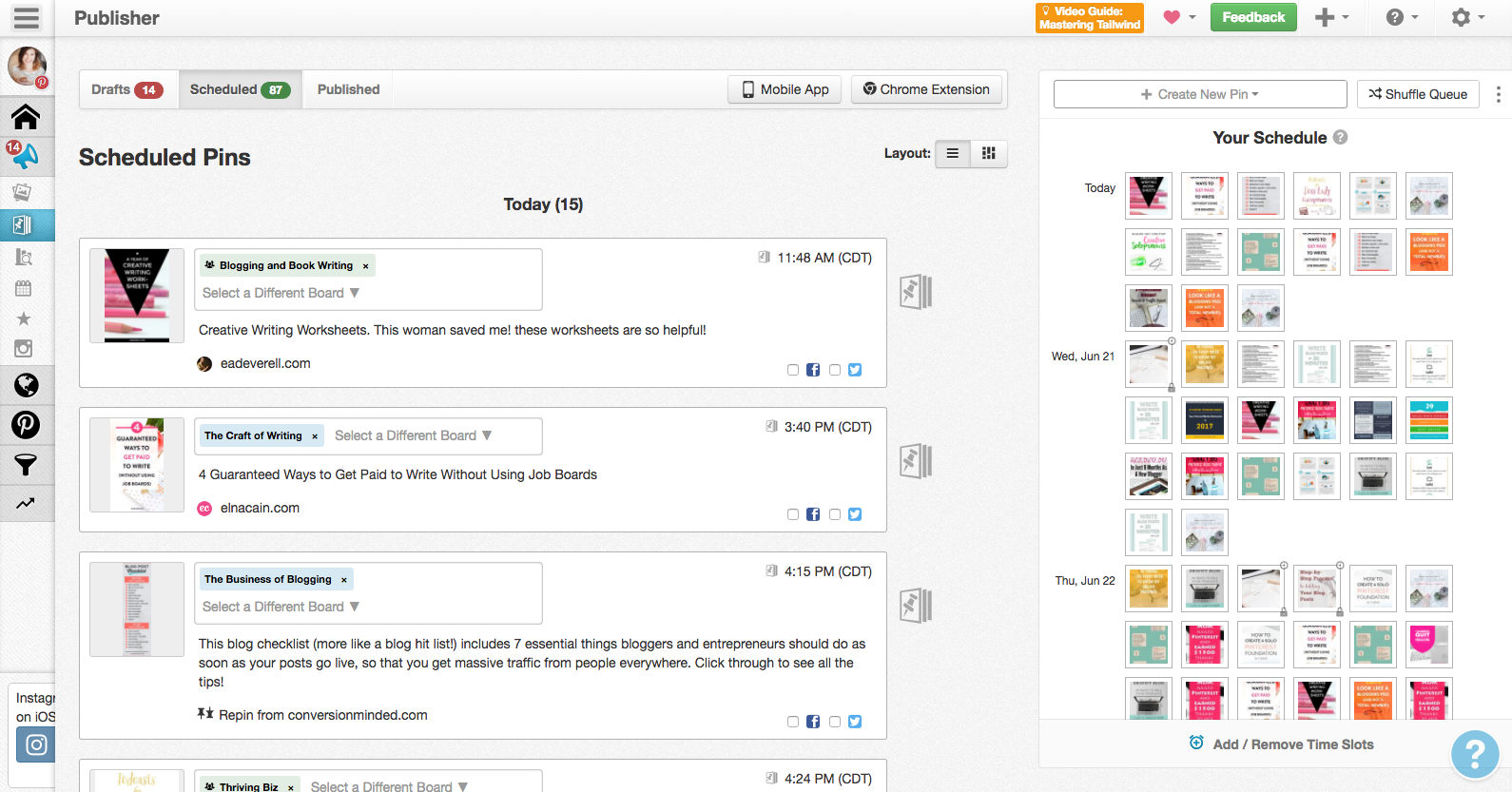Edit the 3:40 PM (CDT) scheduled time
The width and height of the screenshot is (1512, 792).
827,427
